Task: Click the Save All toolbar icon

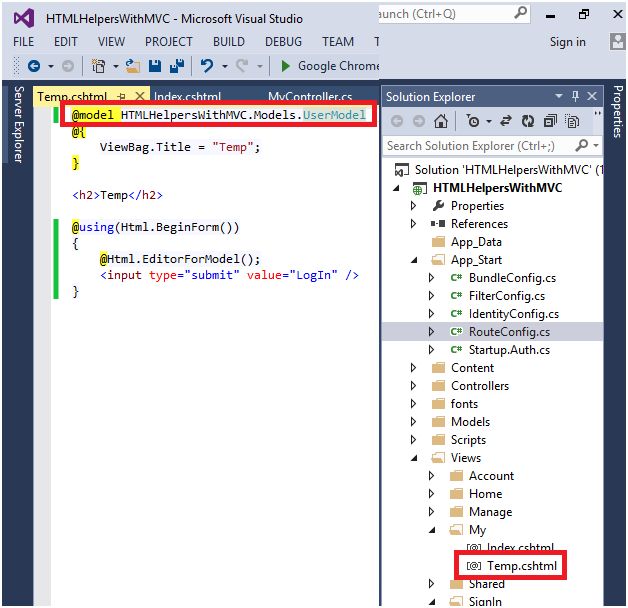Action: tap(177, 66)
